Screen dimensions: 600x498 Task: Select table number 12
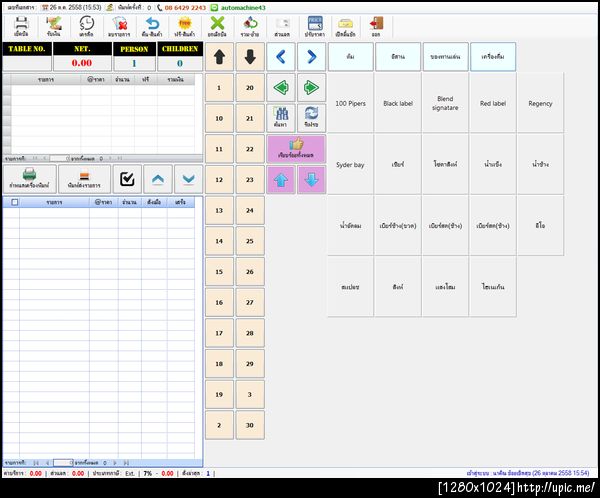[x=219, y=180]
